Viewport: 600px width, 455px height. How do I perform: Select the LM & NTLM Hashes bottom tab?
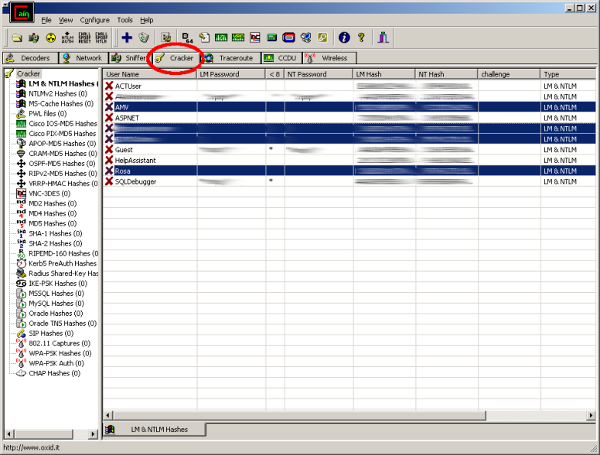pos(155,429)
